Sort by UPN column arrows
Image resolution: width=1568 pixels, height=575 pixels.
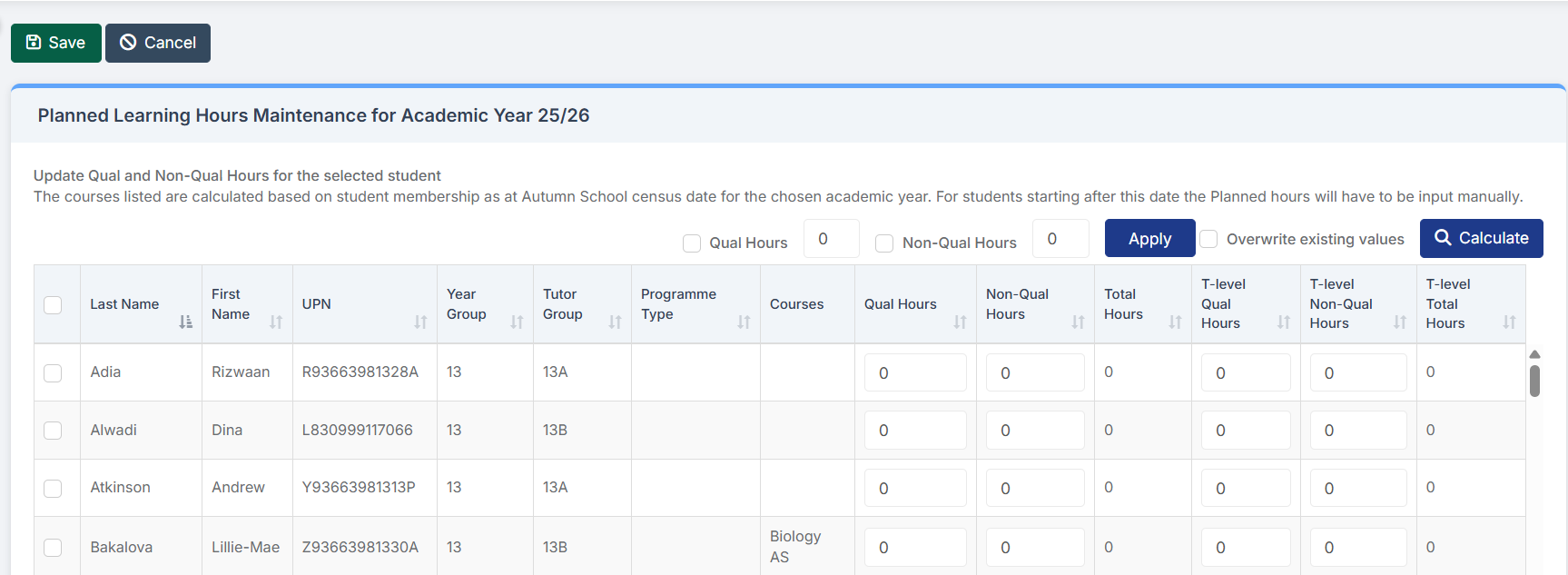click(x=420, y=322)
